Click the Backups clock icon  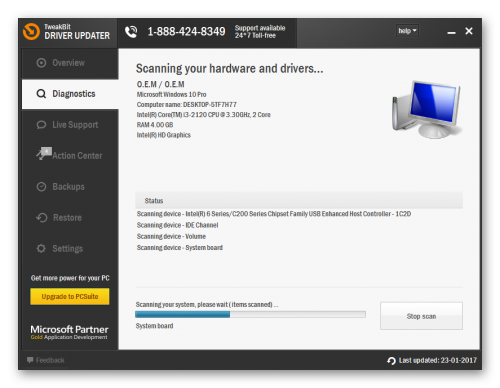coord(41,187)
